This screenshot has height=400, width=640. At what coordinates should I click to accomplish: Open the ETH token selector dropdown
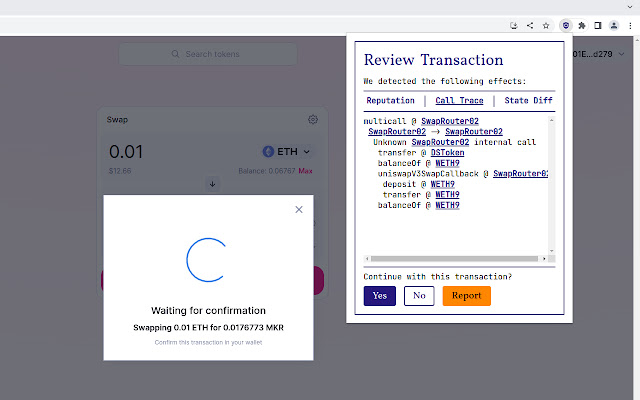click(x=287, y=151)
